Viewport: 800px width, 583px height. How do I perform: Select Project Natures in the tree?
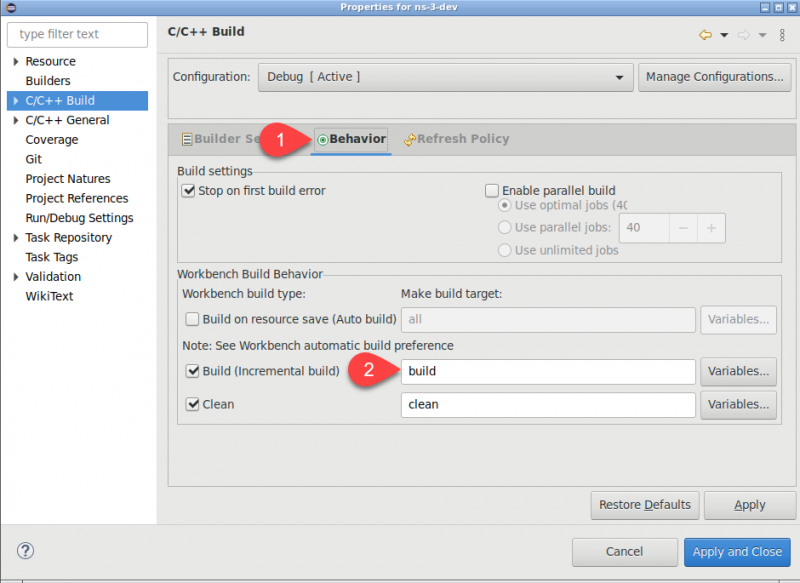(x=68, y=179)
